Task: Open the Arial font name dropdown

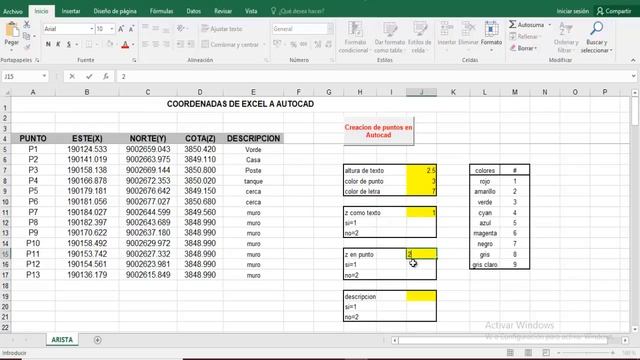Action: click(91, 29)
